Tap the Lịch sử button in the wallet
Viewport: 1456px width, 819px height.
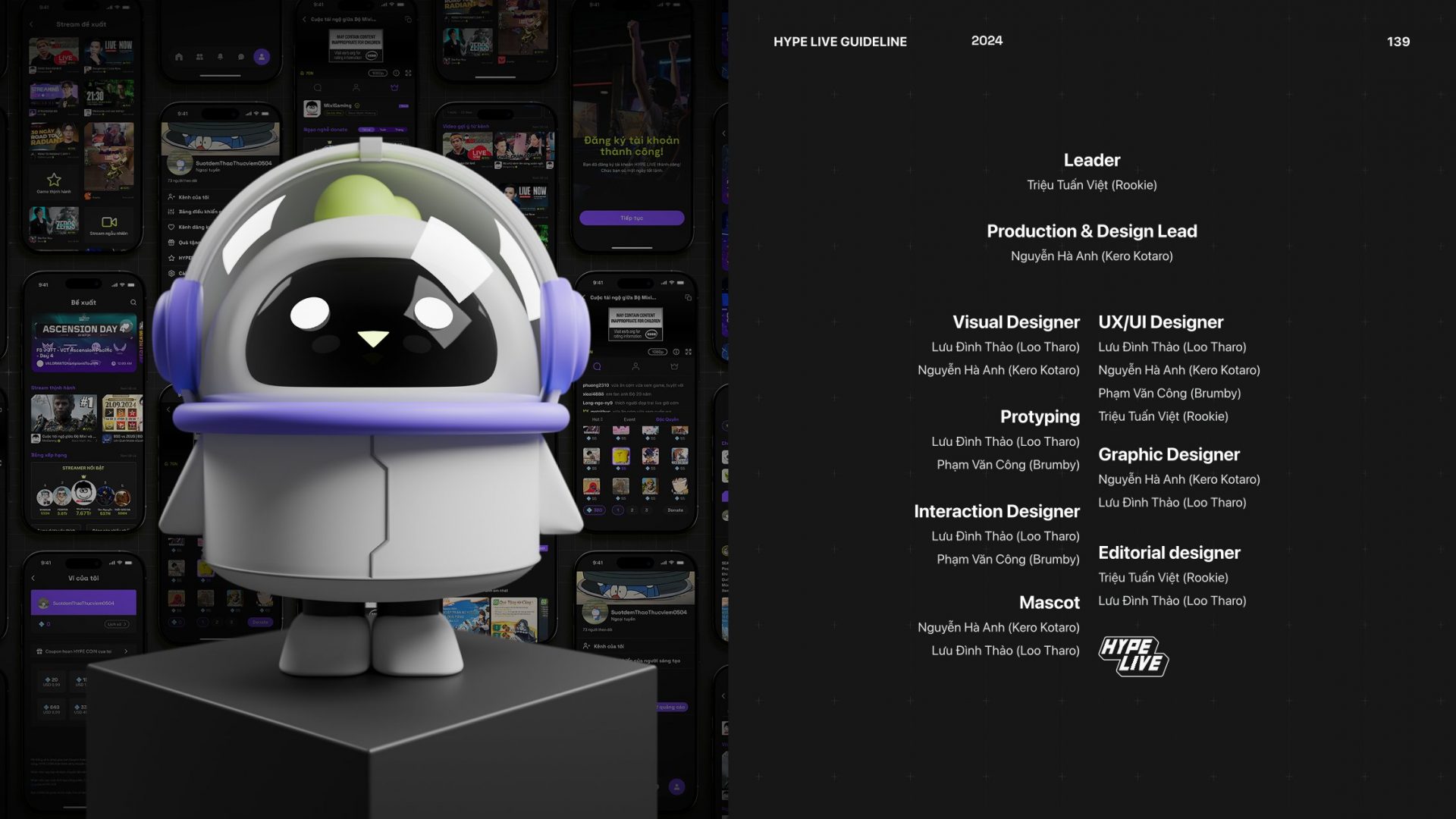(x=116, y=624)
